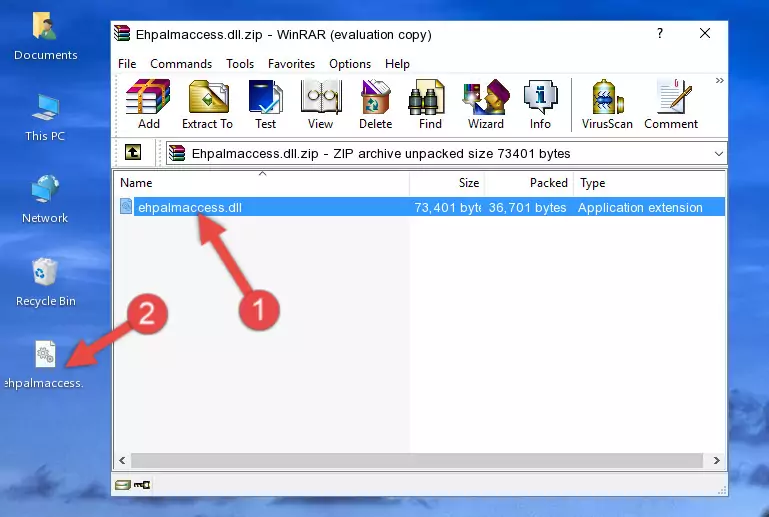
Task: Add an archive Comment
Action: click(671, 104)
